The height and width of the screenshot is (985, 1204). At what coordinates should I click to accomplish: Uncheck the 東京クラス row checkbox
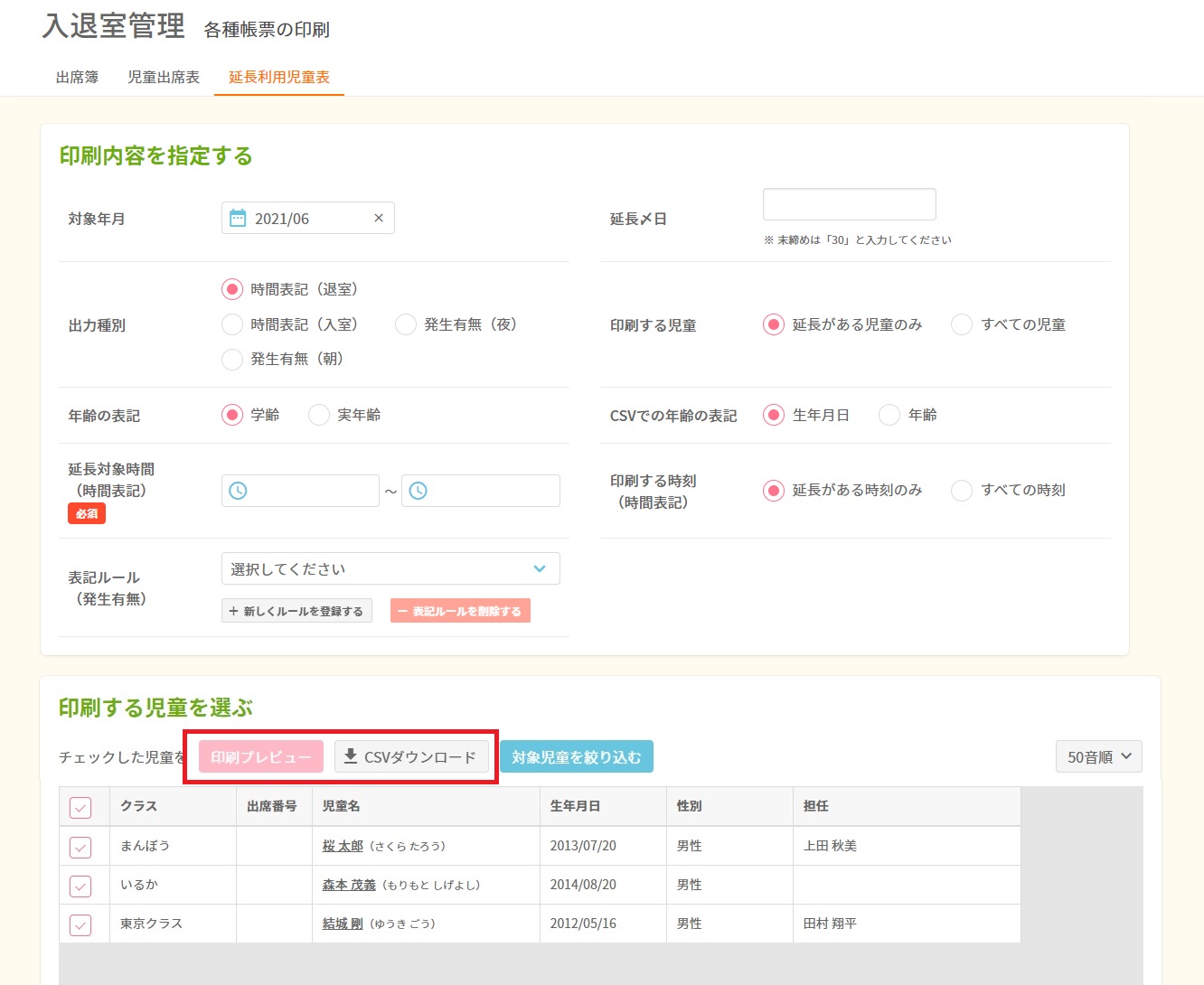[x=80, y=924]
